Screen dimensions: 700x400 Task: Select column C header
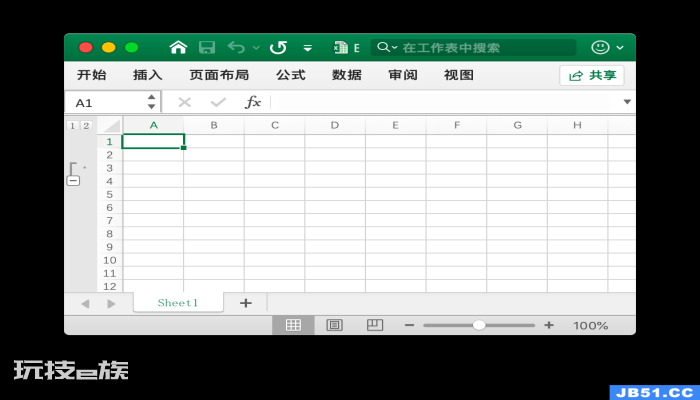[x=275, y=125]
